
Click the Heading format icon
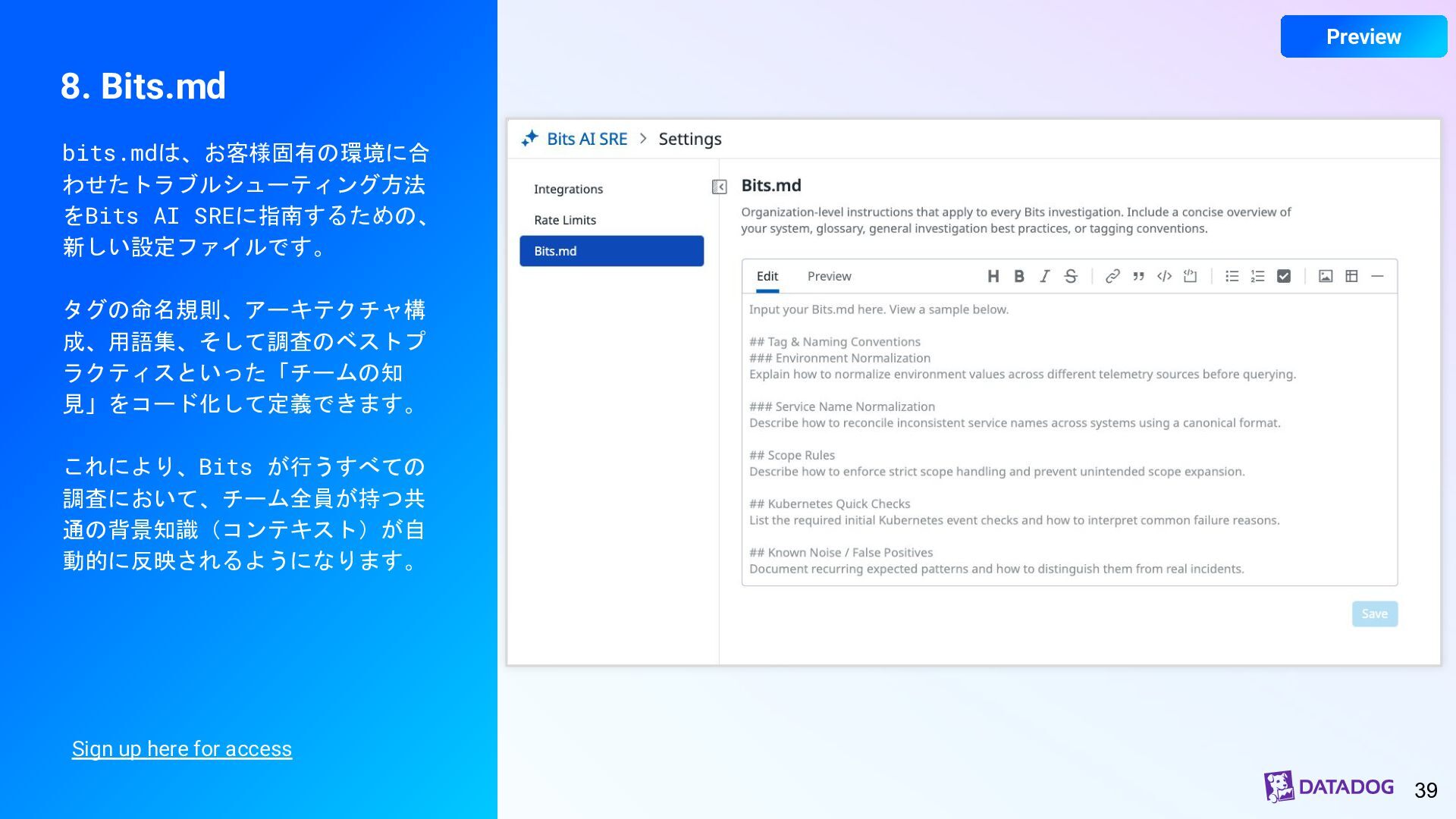point(993,276)
